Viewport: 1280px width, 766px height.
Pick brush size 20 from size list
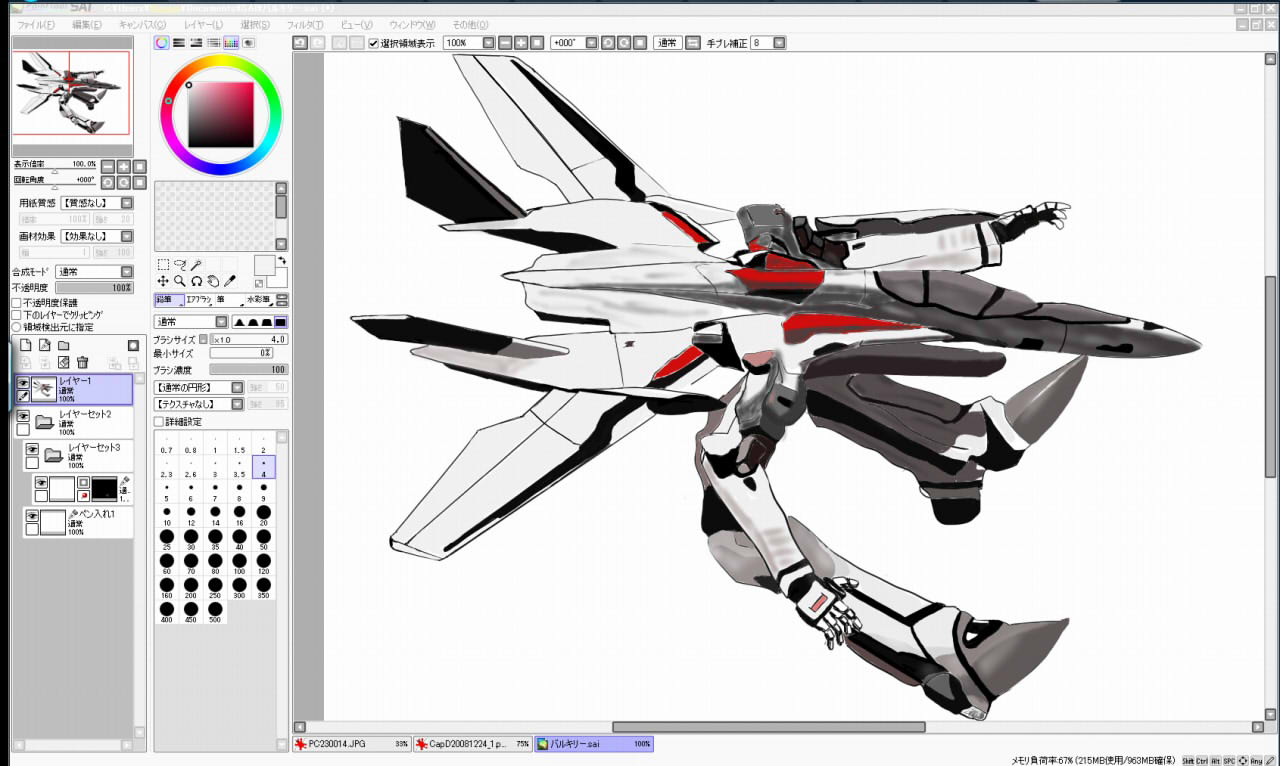[x=264, y=515]
